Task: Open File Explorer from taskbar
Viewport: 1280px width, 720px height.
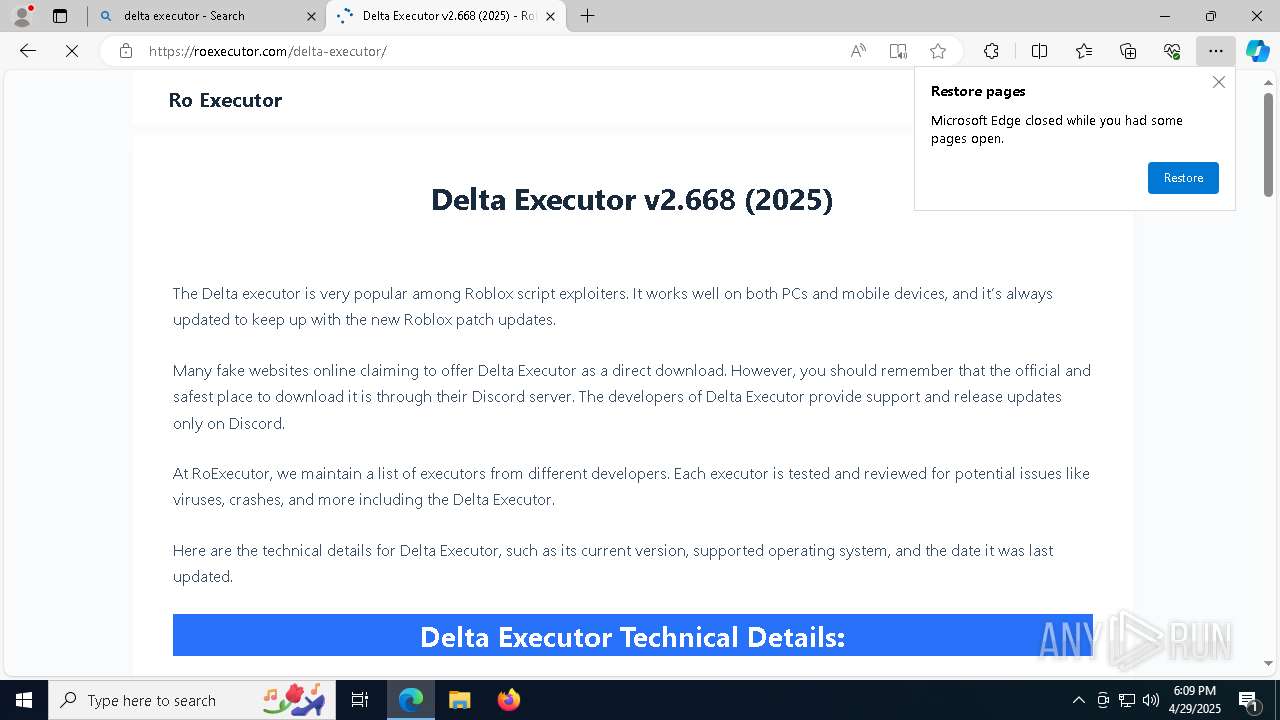Action: pos(460,700)
